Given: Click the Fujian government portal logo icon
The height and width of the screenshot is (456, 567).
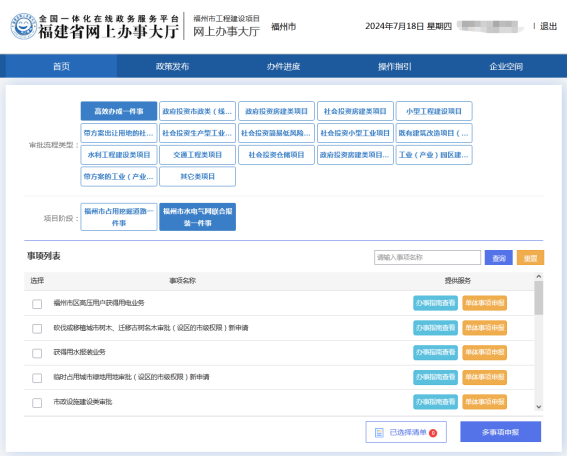Looking at the screenshot, I should pyautogui.click(x=24, y=26).
